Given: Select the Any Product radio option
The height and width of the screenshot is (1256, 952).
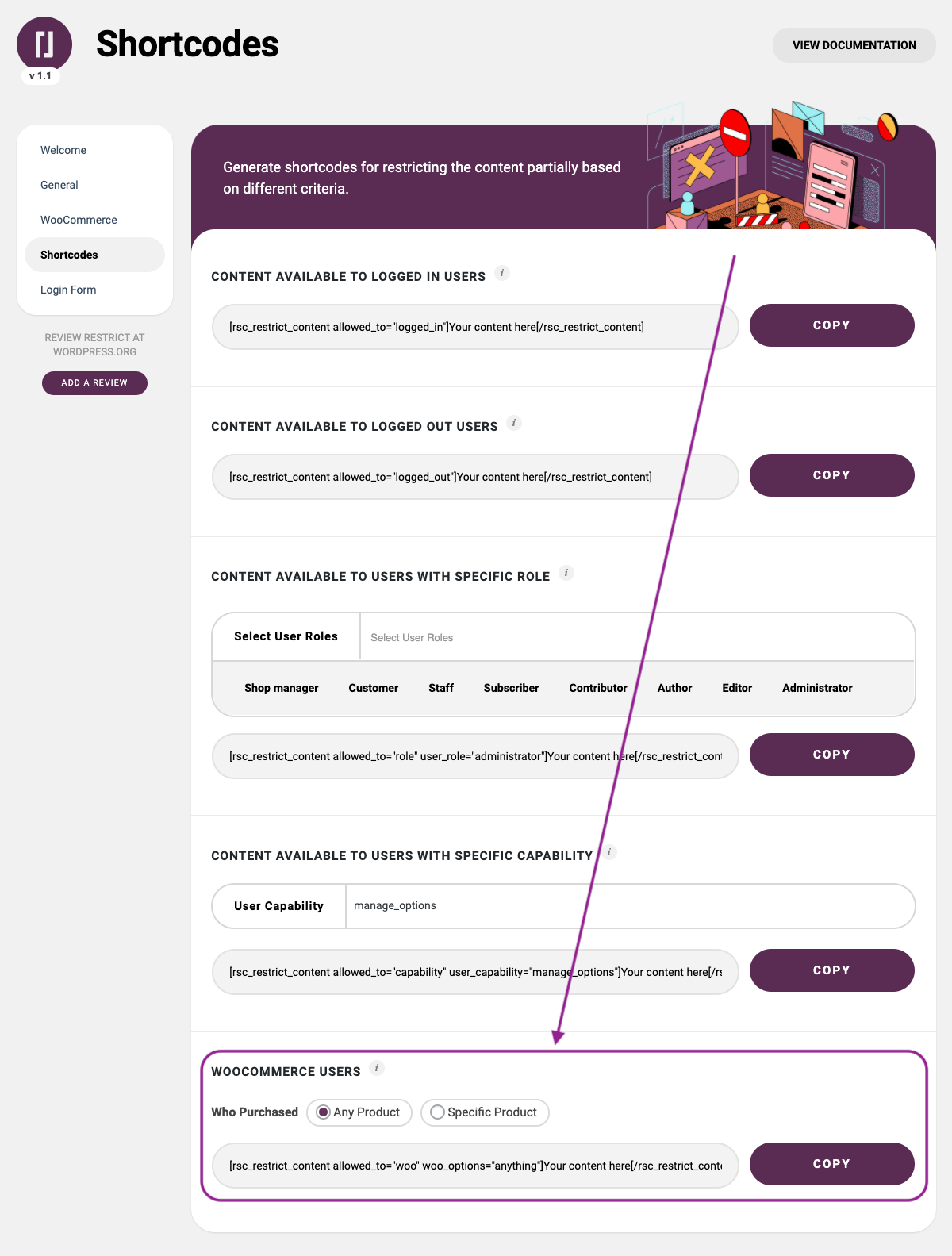Looking at the screenshot, I should point(324,1112).
